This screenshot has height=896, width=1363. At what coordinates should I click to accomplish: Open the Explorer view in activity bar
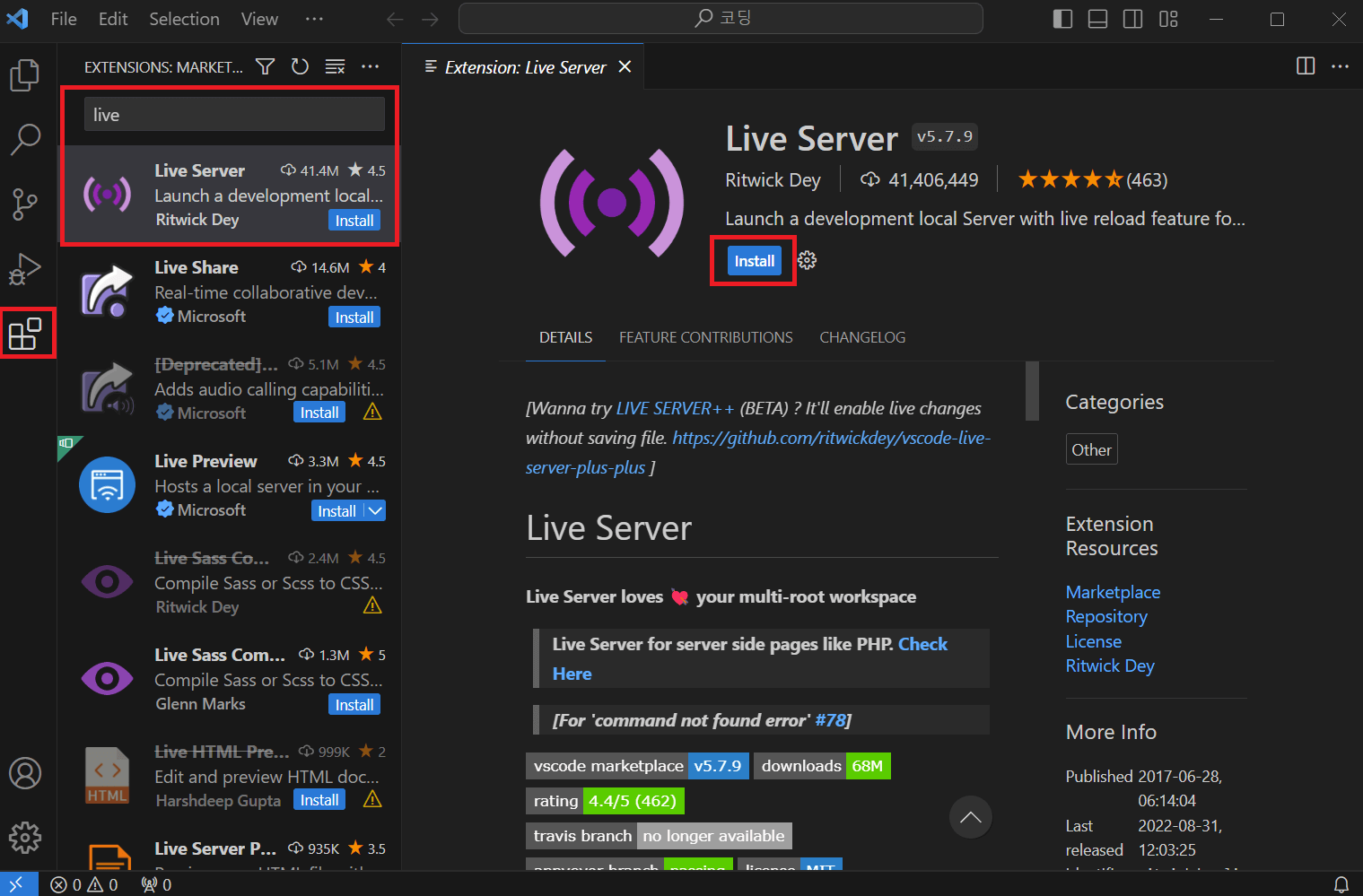pos(25,75)
